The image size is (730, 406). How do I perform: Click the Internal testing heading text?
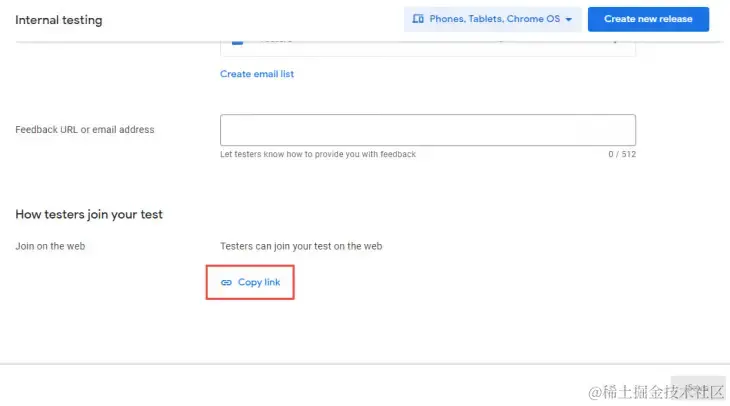pos(59,20)
